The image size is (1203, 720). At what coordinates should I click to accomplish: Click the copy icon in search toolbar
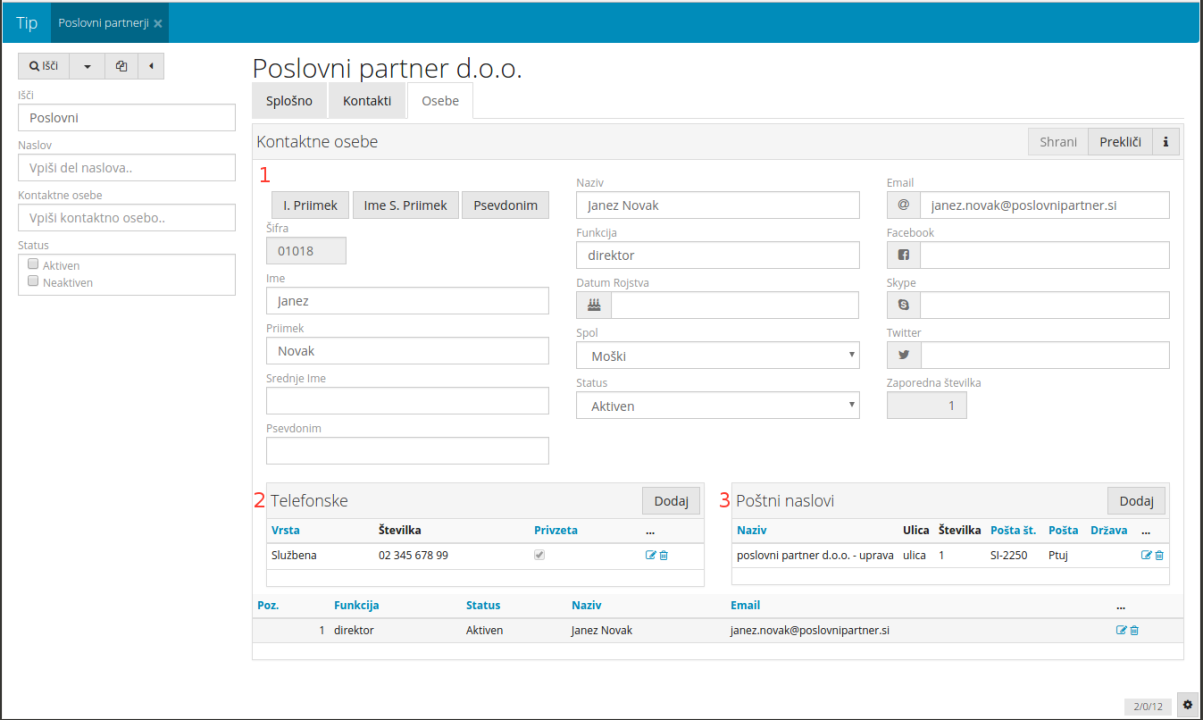pyautogui.click(x=121, y=66)
